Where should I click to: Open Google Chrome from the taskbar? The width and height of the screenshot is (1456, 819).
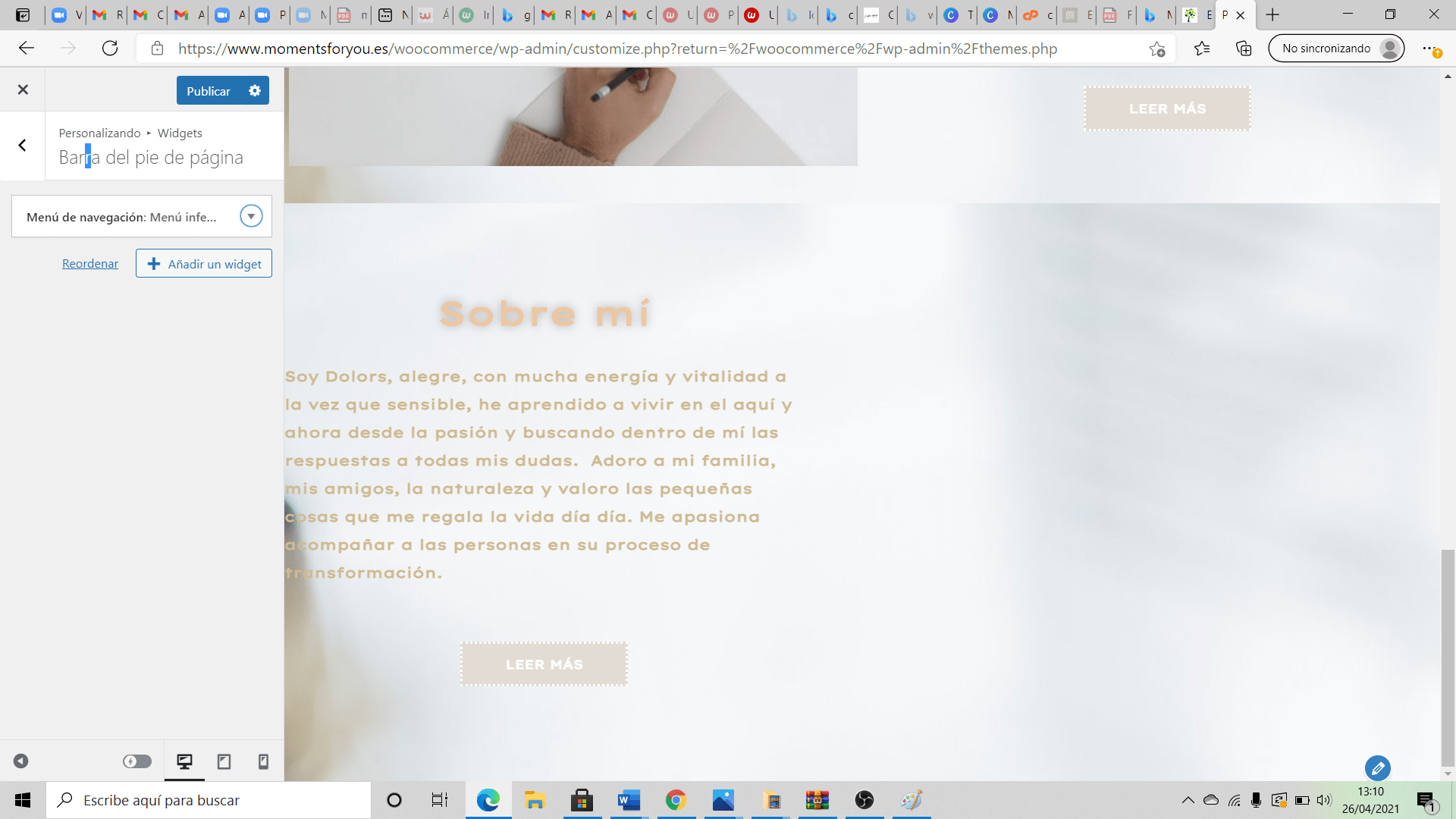point(676,800)
